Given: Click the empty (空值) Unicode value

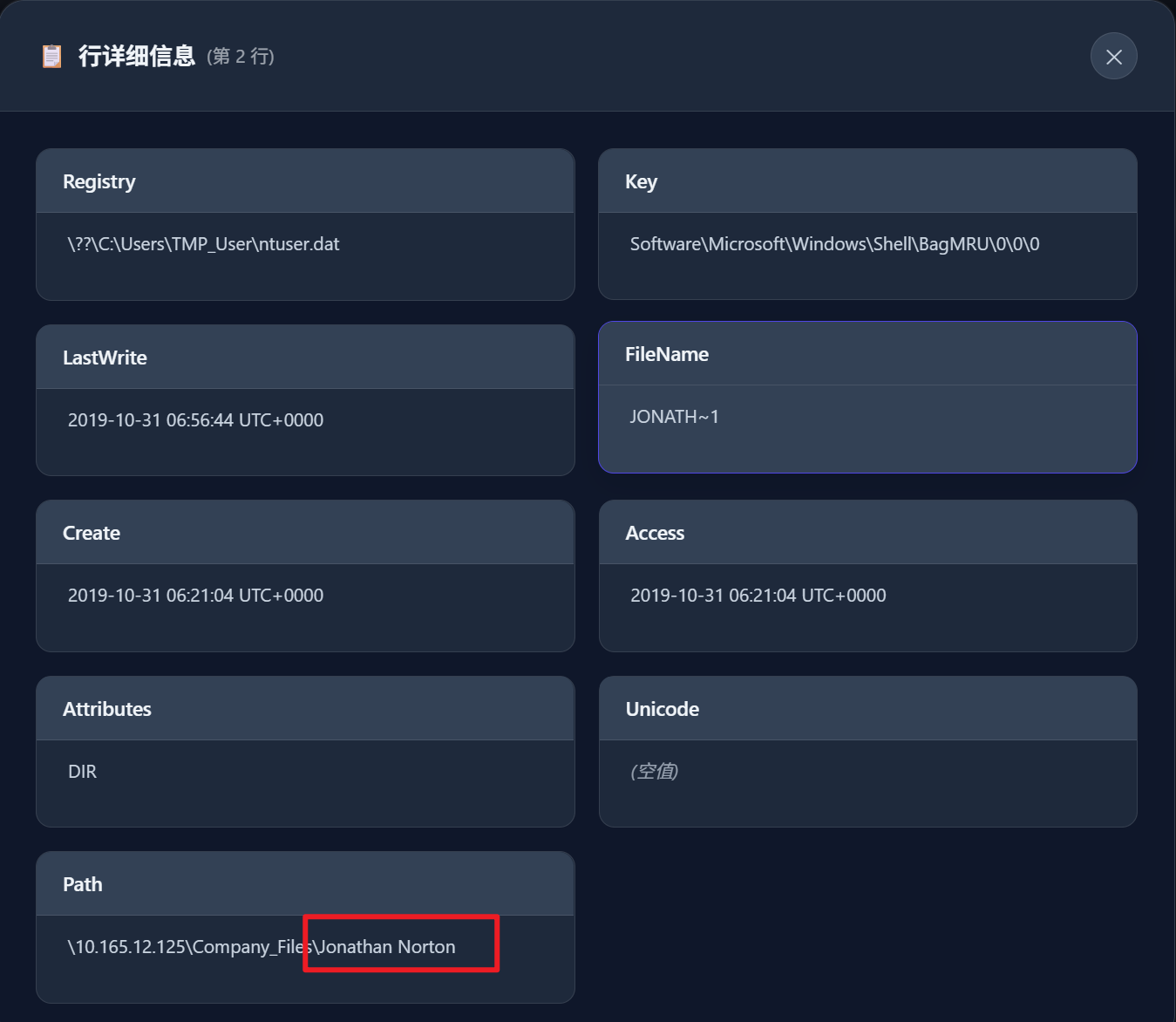Looking at the screenshot, I should point(654,772).
